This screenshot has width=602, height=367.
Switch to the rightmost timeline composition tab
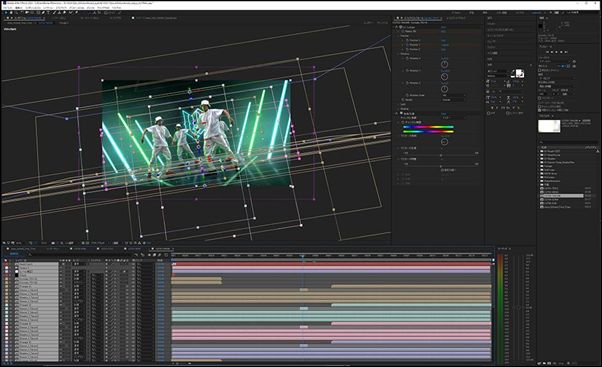(163, 249)
